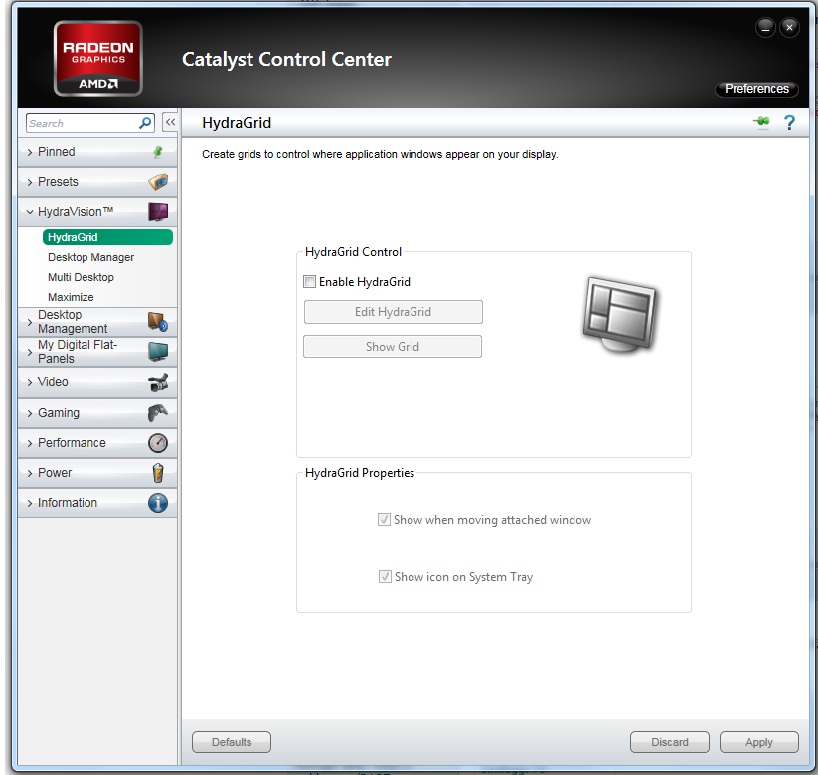
Task: Click the Video camcorder icon
Action: click(x=158, y=382)
